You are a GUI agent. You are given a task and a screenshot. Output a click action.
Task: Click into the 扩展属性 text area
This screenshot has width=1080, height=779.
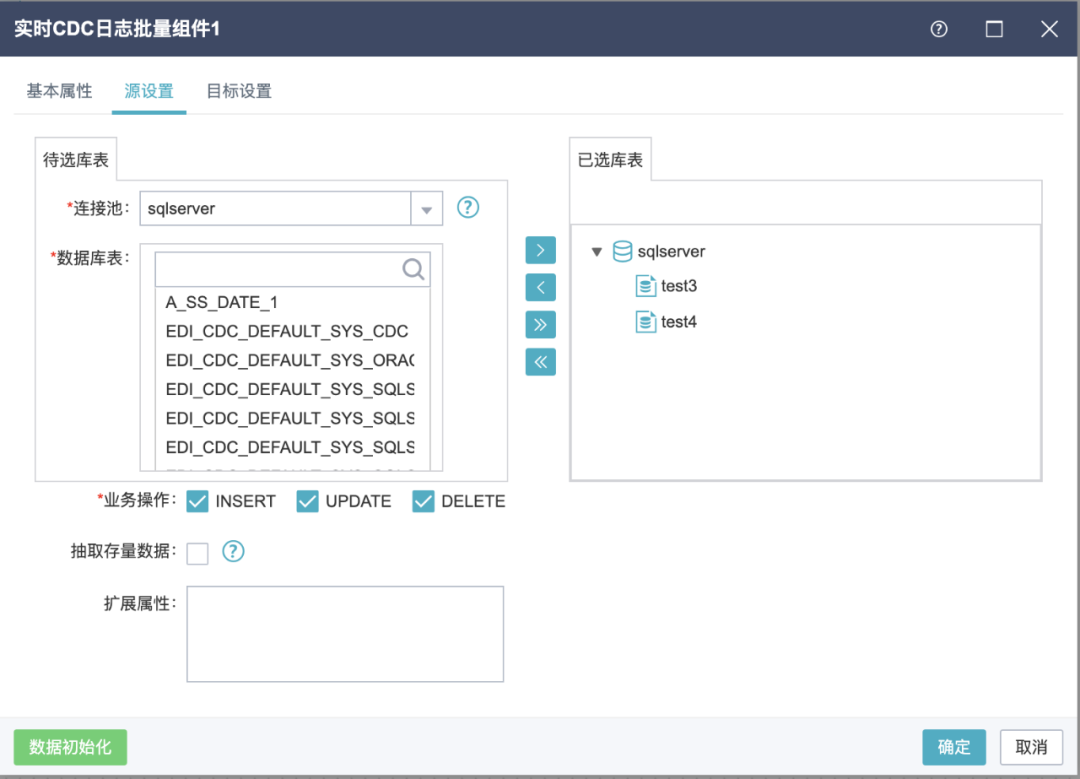(x=345, y=634)
